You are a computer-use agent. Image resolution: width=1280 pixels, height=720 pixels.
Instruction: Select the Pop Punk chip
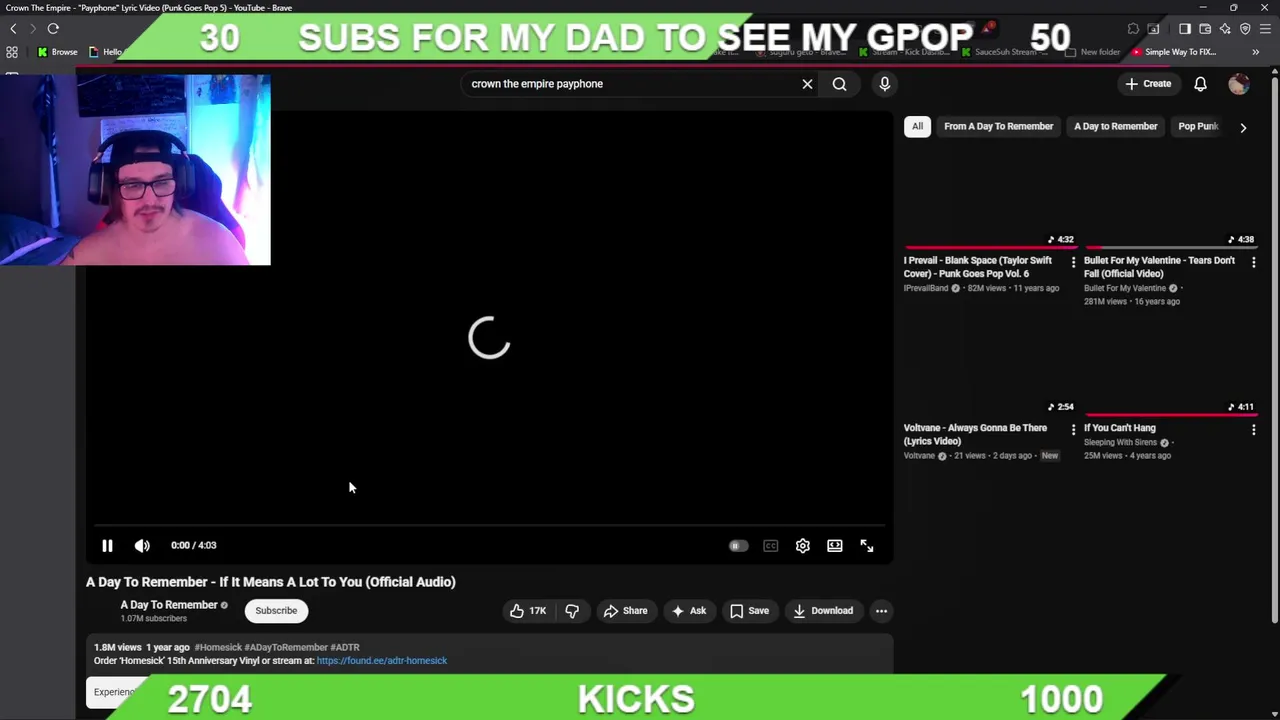pos(1197,126)
